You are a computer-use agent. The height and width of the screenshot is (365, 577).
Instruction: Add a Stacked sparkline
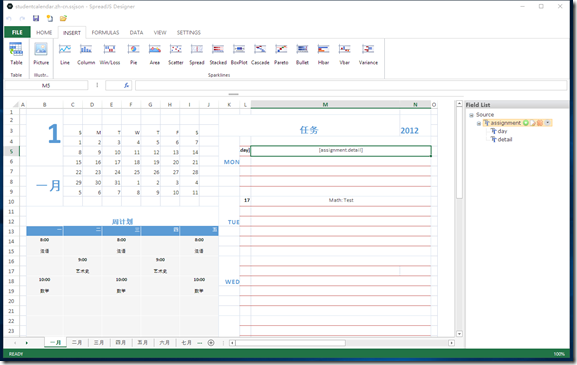(218, 54)
